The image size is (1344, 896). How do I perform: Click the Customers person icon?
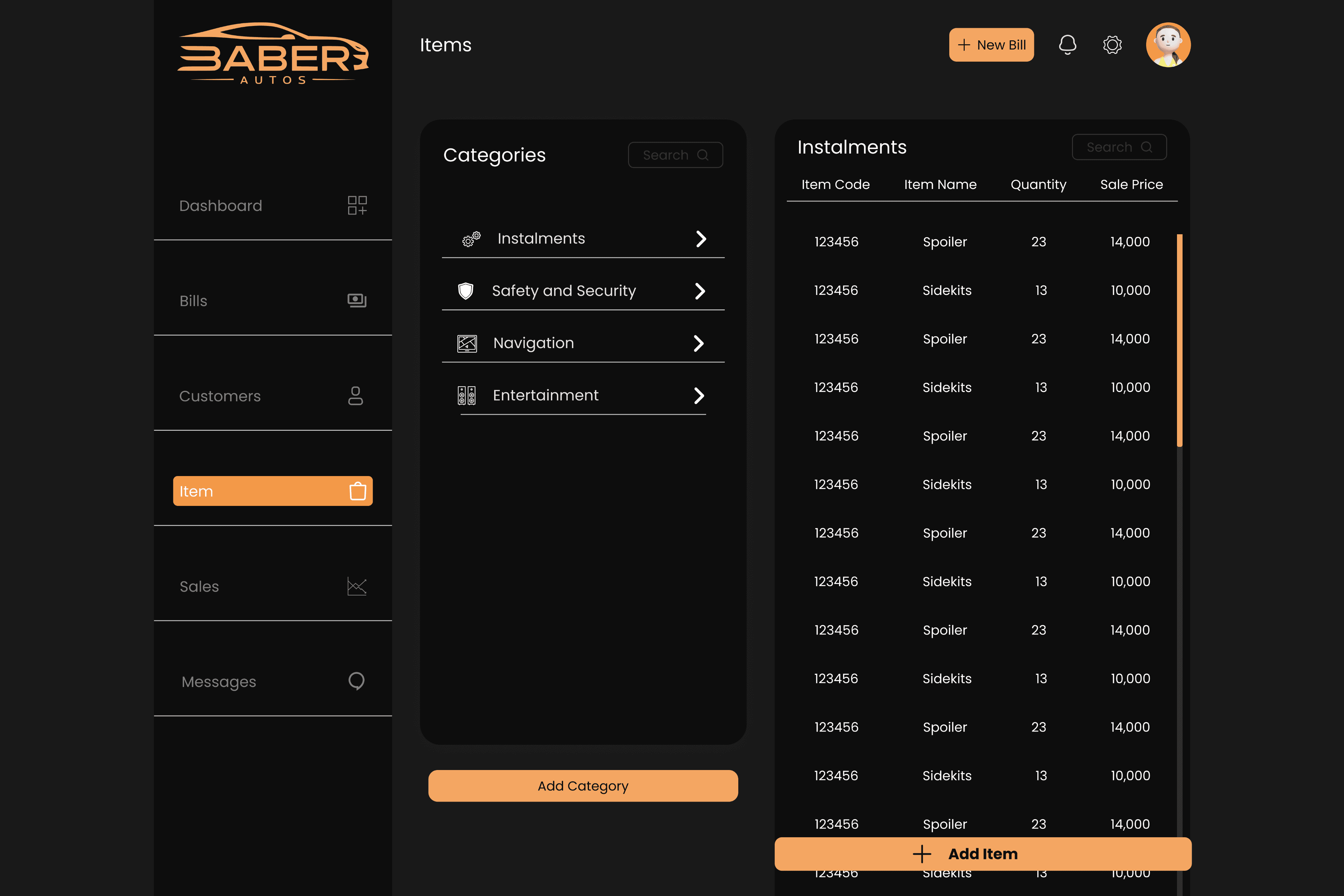[355, 395]
